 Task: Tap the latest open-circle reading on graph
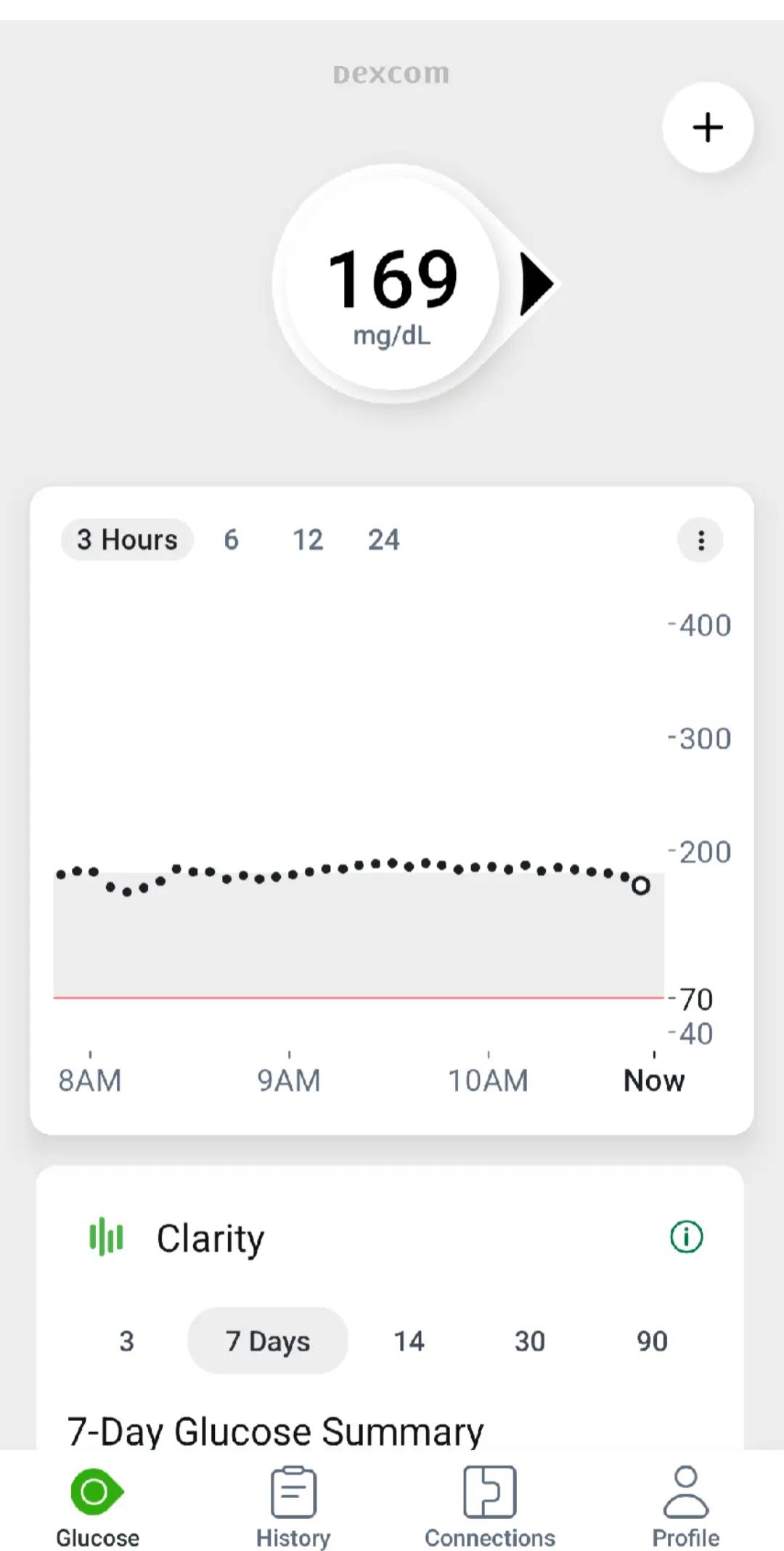tap(640, 886)
